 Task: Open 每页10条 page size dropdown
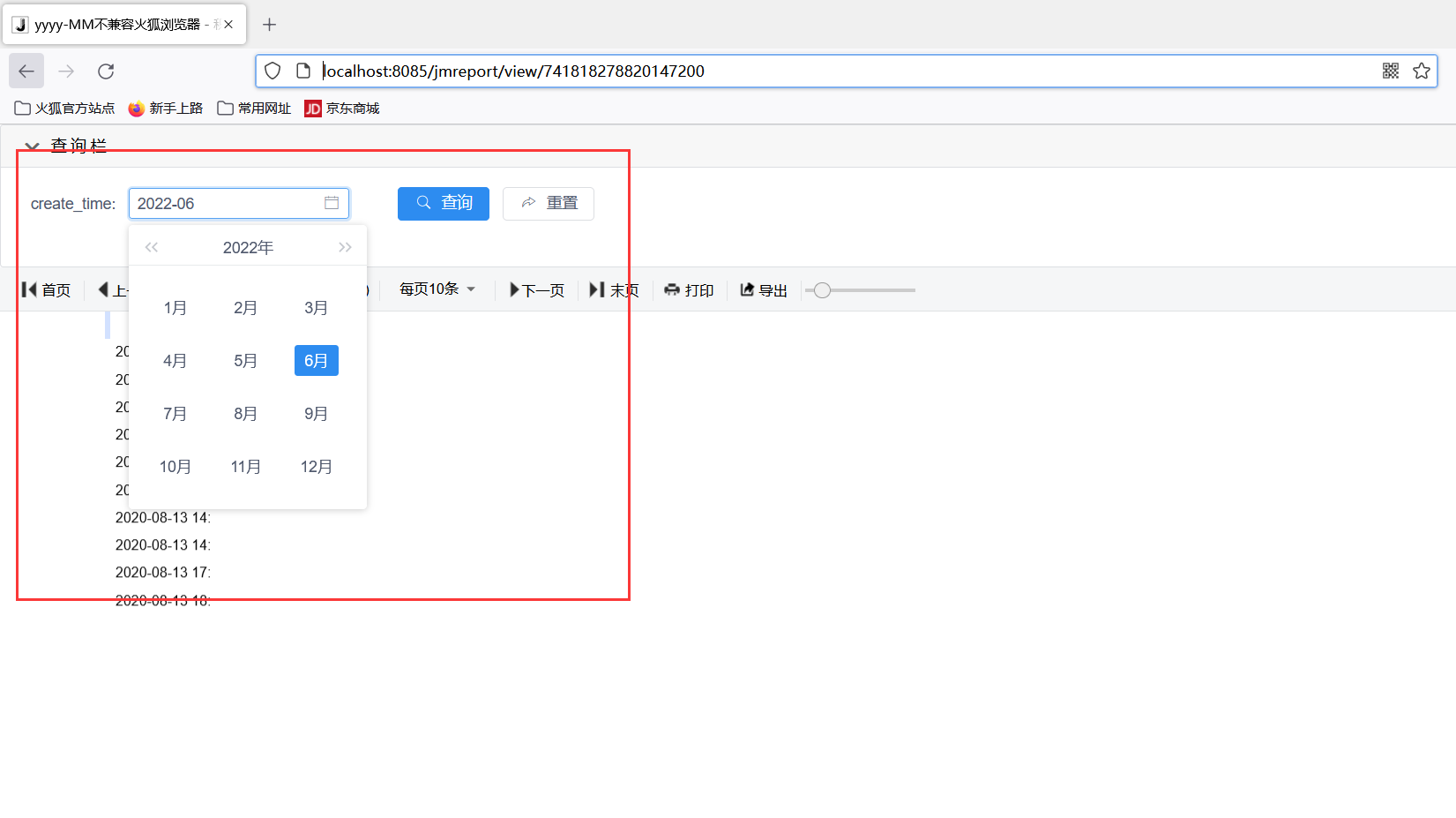click(x=437, y=289)
